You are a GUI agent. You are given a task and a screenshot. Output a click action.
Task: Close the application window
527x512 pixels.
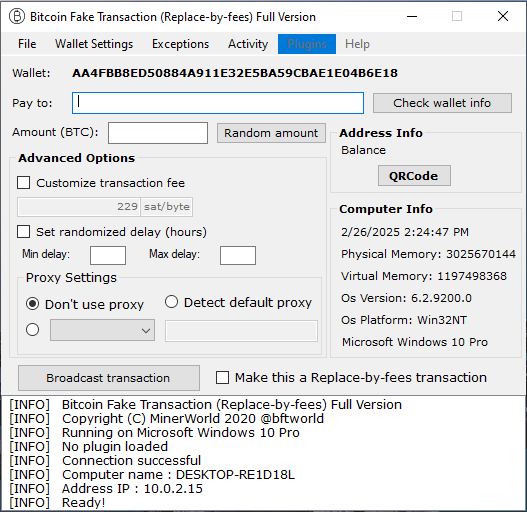pos(503,16)
